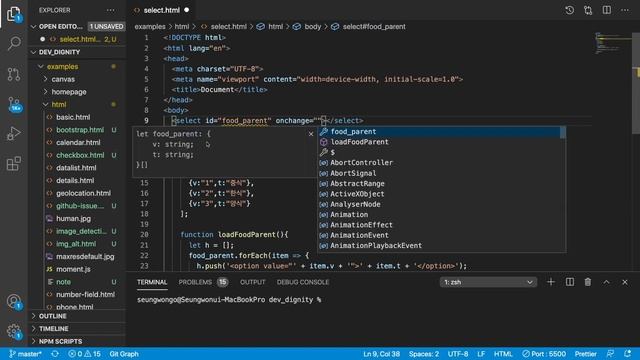Switch to the Terminal tab

[152, 282]
